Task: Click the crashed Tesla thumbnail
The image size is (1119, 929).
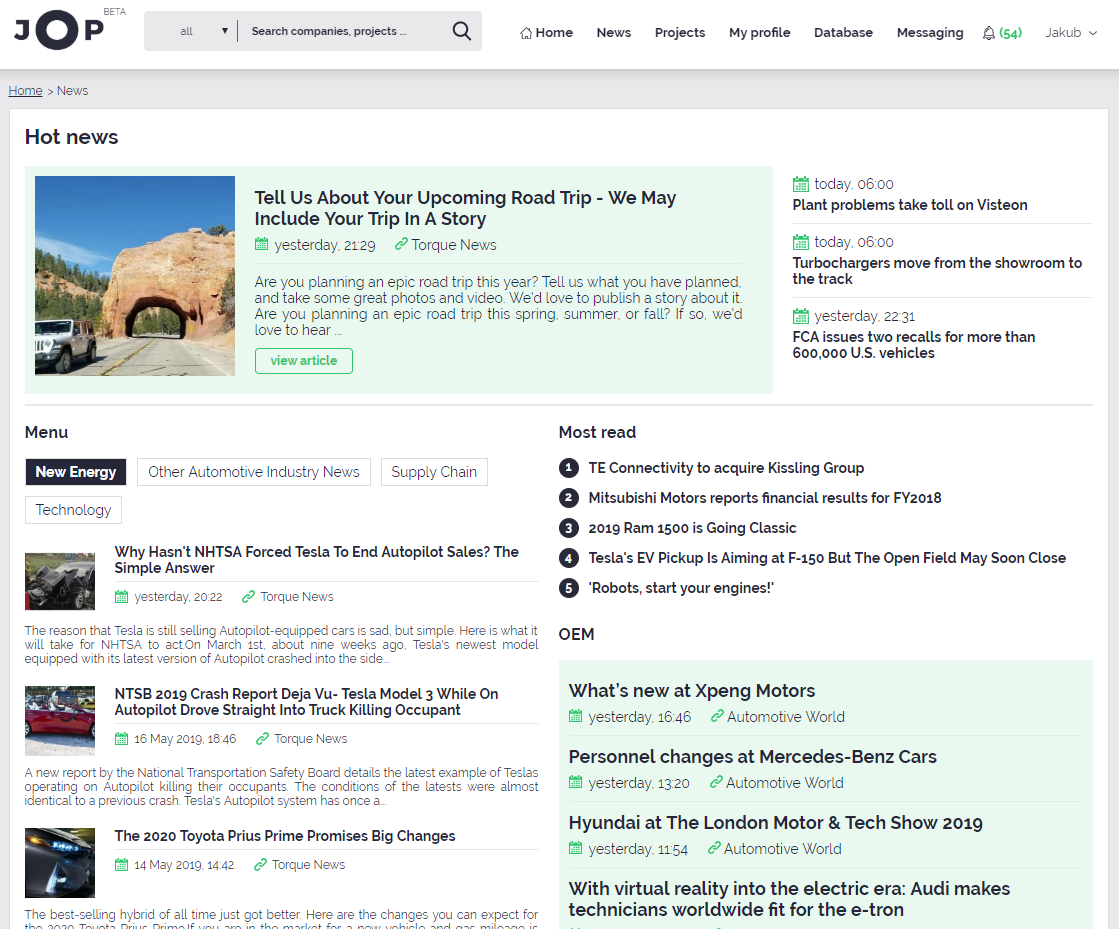Action: point(60,581)
